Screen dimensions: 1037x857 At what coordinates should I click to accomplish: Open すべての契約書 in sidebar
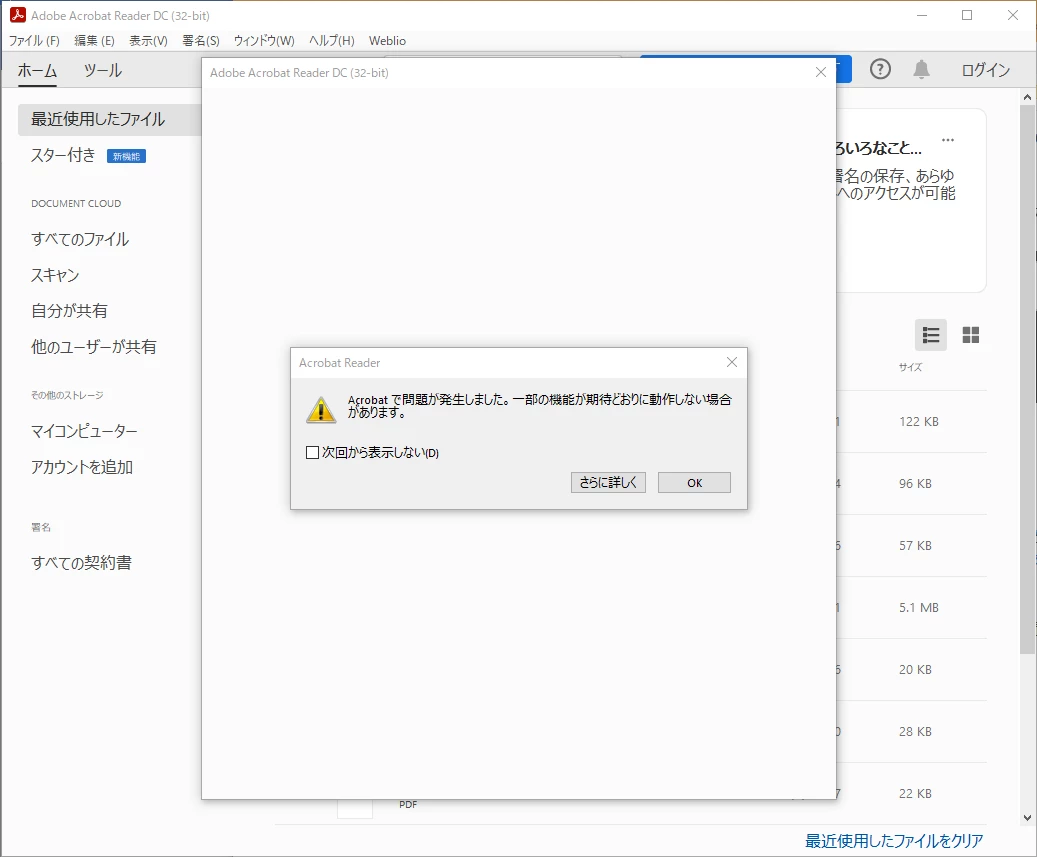pos(81,563)
